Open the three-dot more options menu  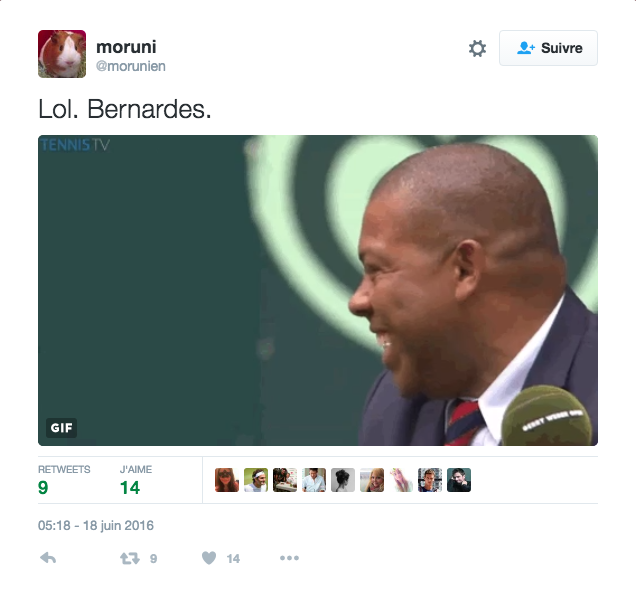(x=289, y=558)
